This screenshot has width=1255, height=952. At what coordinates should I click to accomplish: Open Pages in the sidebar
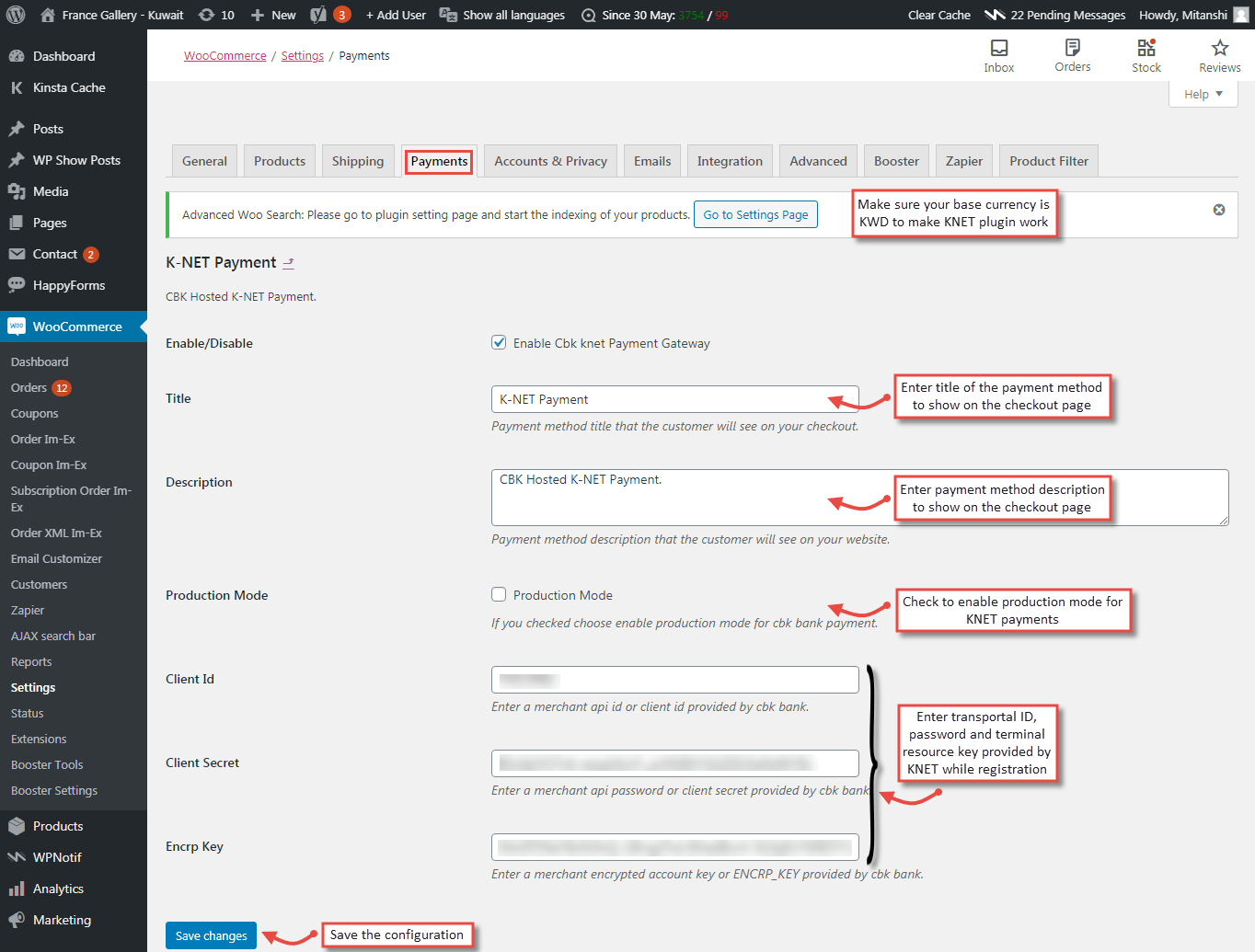click(x=74, y=223)
